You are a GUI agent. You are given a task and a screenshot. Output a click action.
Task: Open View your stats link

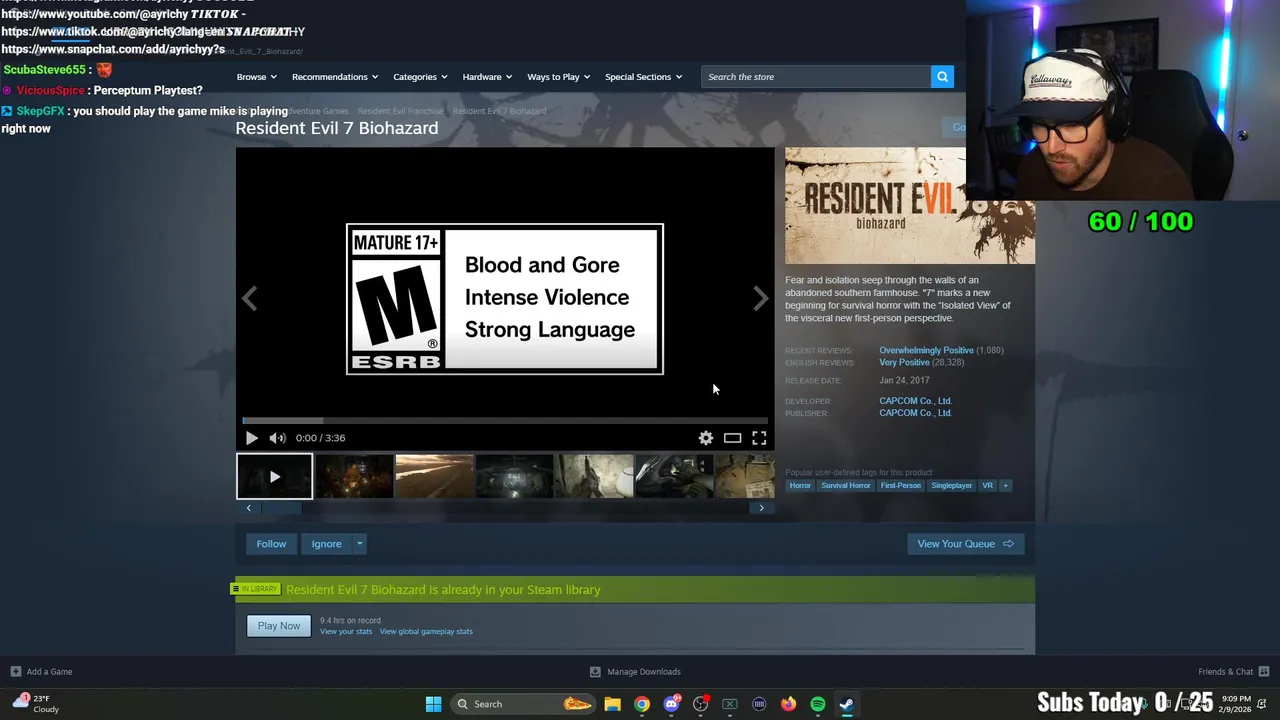coord(346,632)
